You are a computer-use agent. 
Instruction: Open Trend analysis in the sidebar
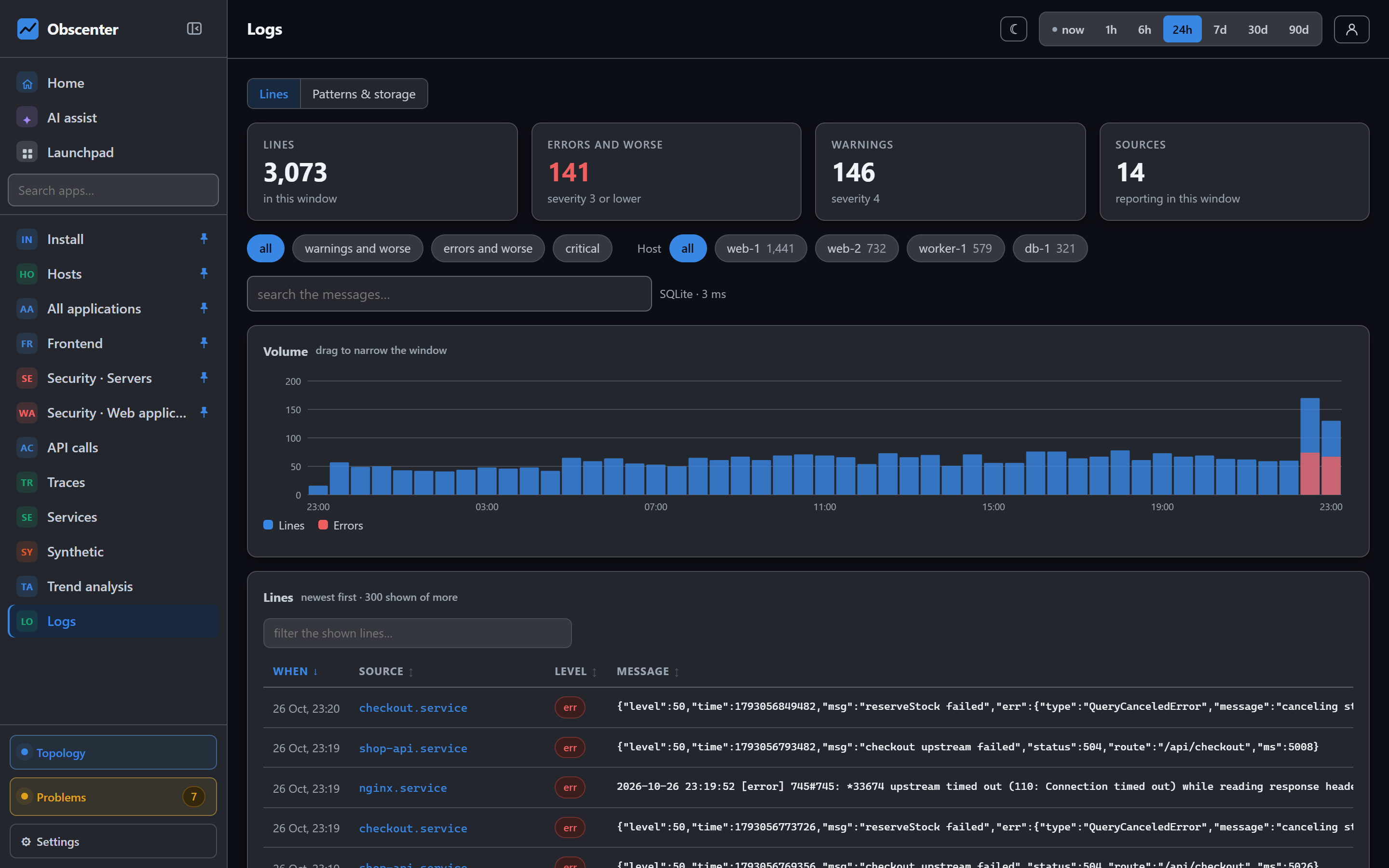(x=113, y=587)
